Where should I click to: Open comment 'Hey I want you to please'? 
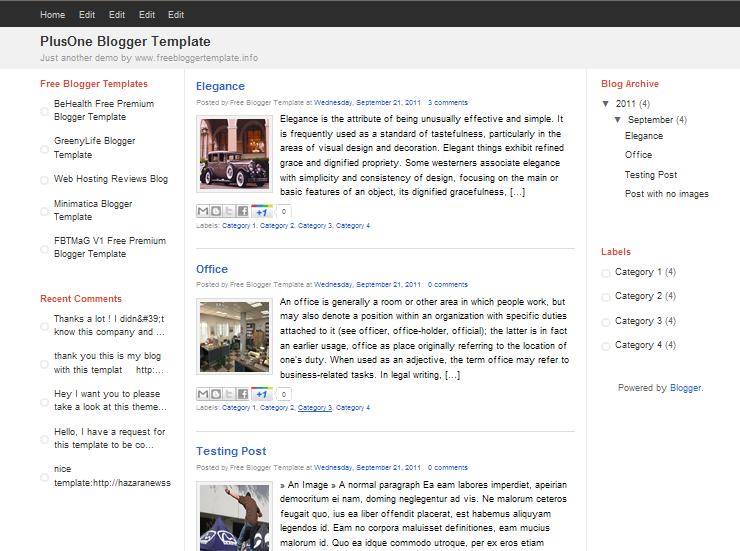pos(110,400)
